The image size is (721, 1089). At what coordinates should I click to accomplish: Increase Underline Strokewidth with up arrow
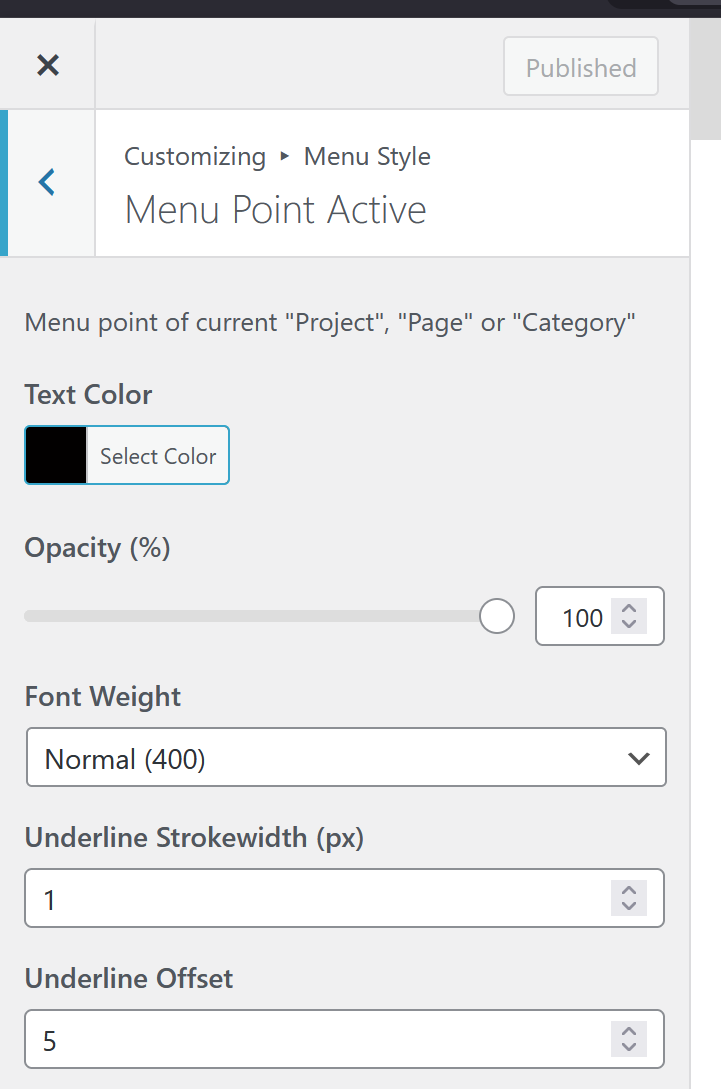point(629,890)
